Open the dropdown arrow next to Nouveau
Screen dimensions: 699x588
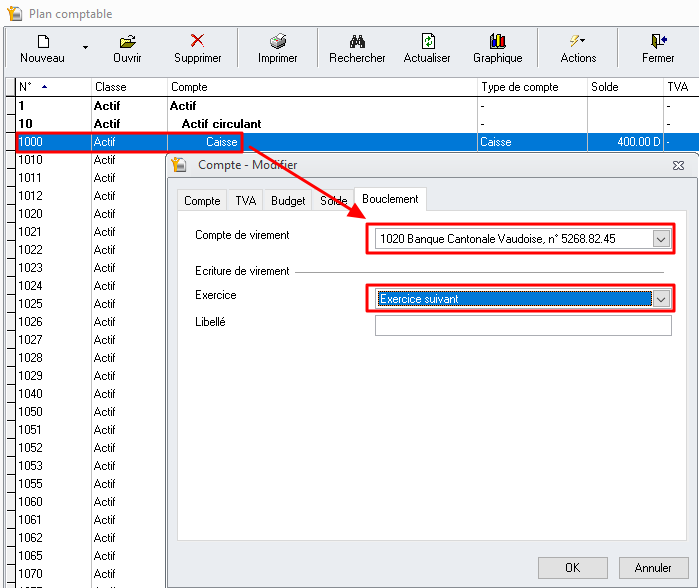(85, 47)
